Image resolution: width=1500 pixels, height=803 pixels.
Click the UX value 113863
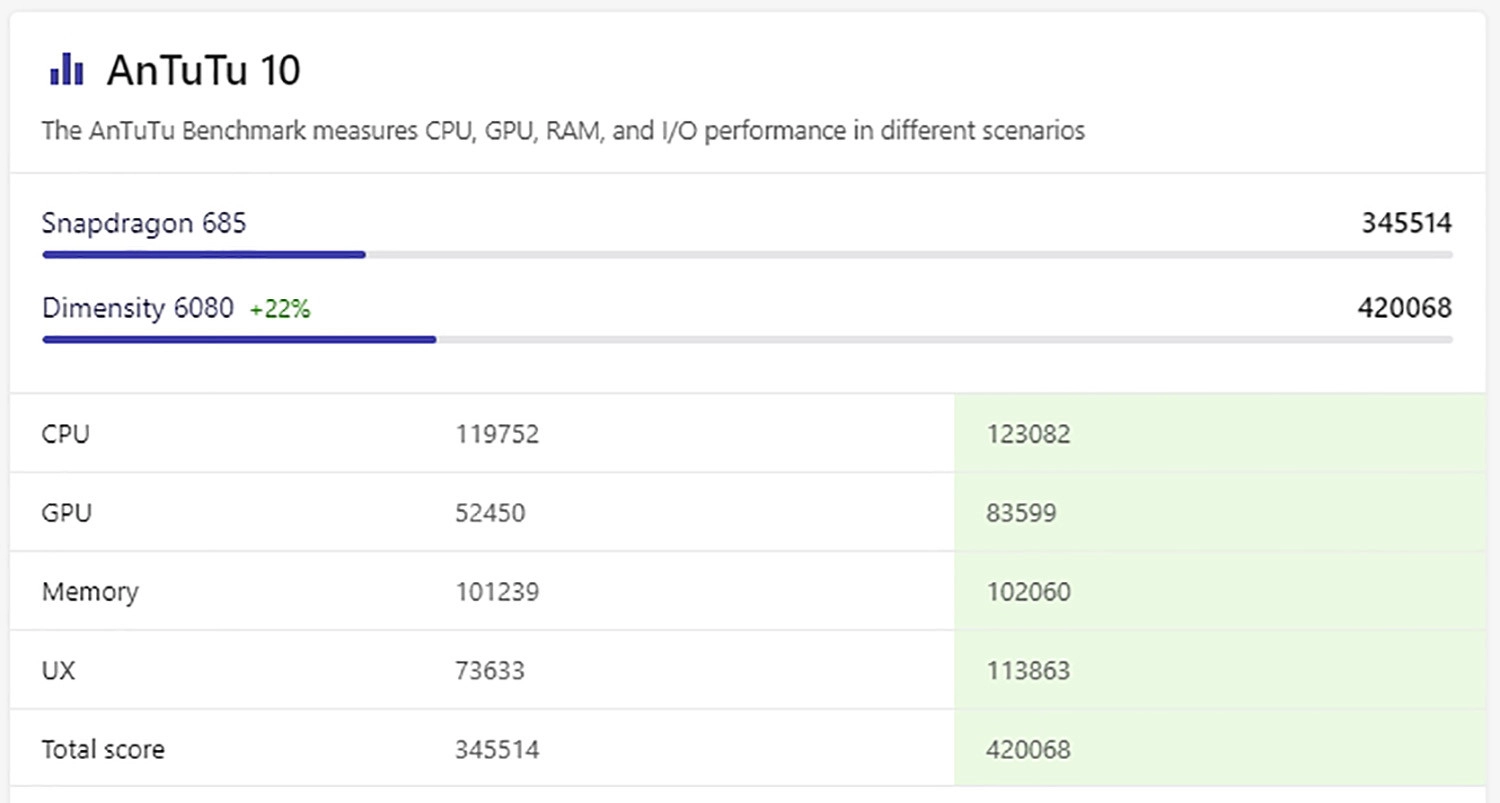tap(1028, 670)
